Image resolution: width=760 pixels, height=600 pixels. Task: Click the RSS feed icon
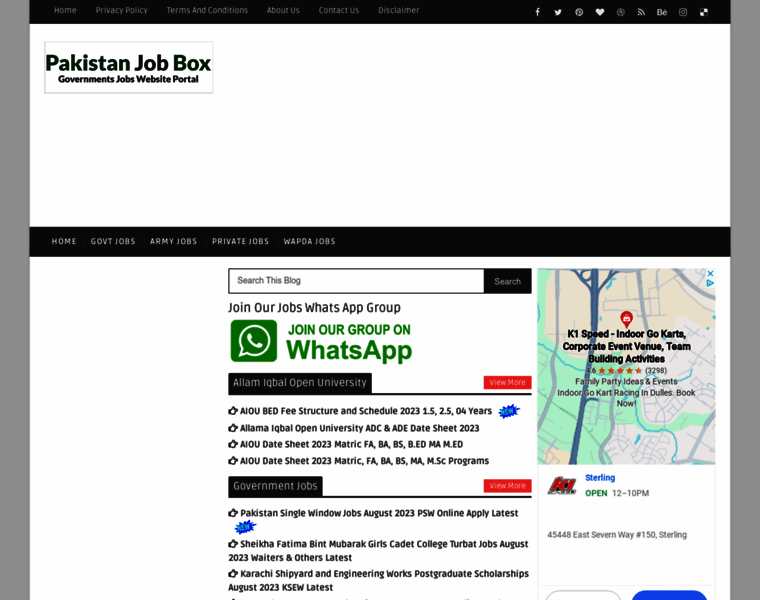coord(641,12)
